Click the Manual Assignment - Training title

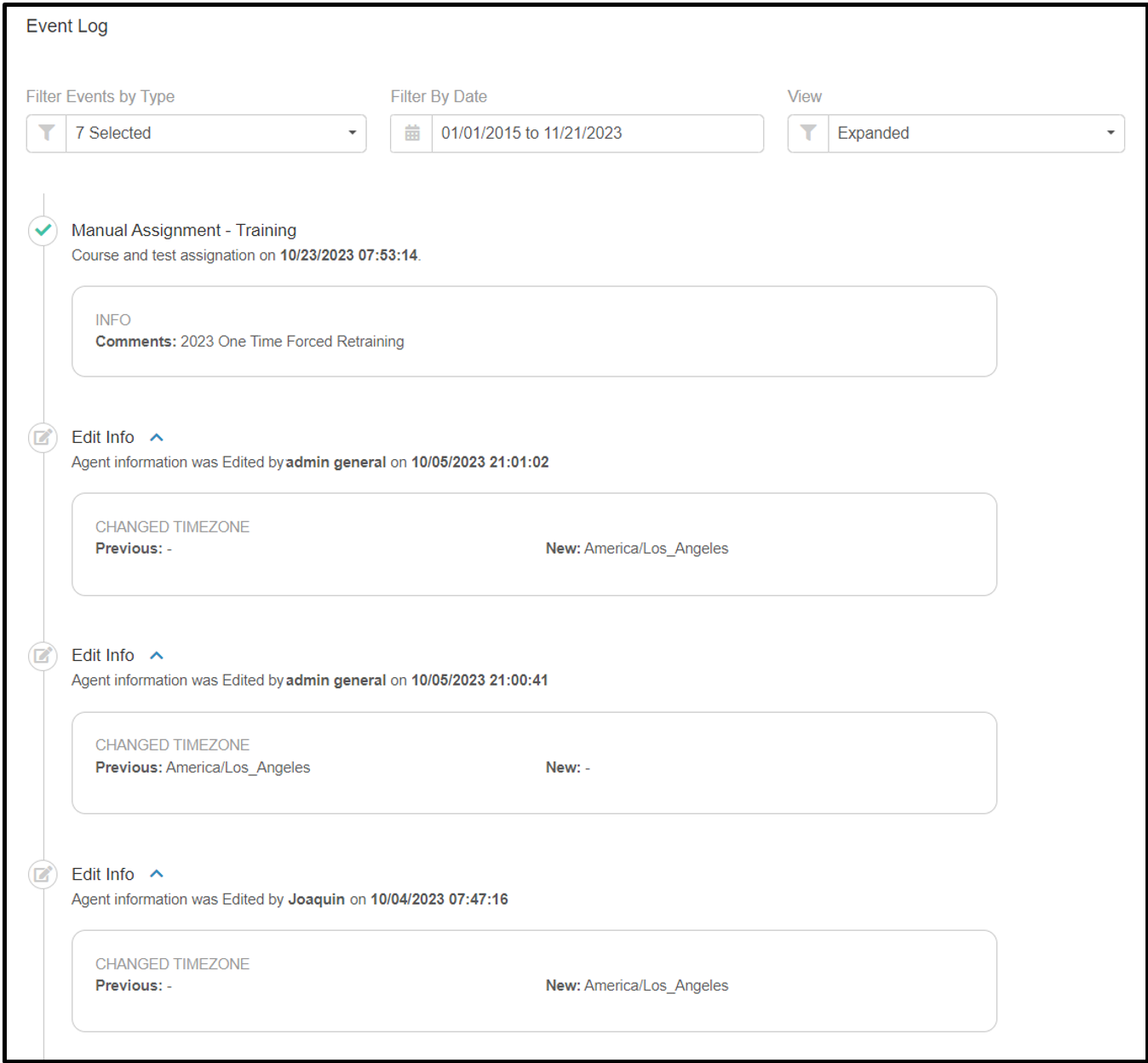coord(184,230)
